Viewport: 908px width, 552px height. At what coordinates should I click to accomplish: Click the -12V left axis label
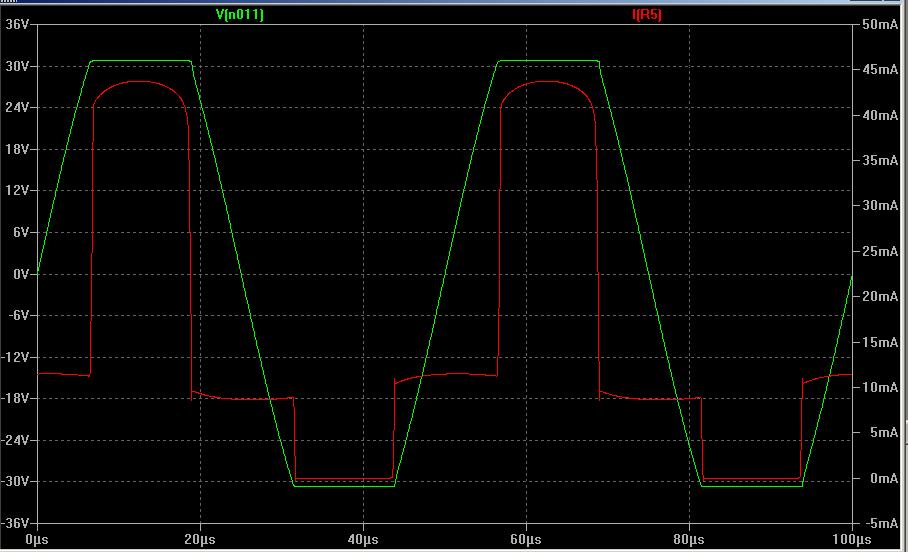14,357
